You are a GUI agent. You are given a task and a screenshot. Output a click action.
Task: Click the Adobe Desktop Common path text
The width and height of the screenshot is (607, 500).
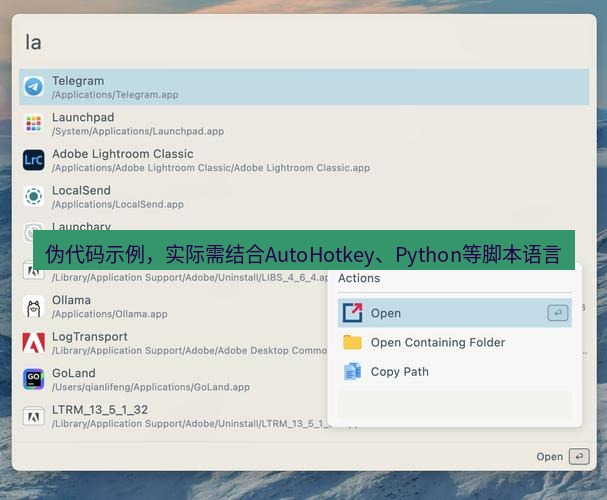point(190,351)
